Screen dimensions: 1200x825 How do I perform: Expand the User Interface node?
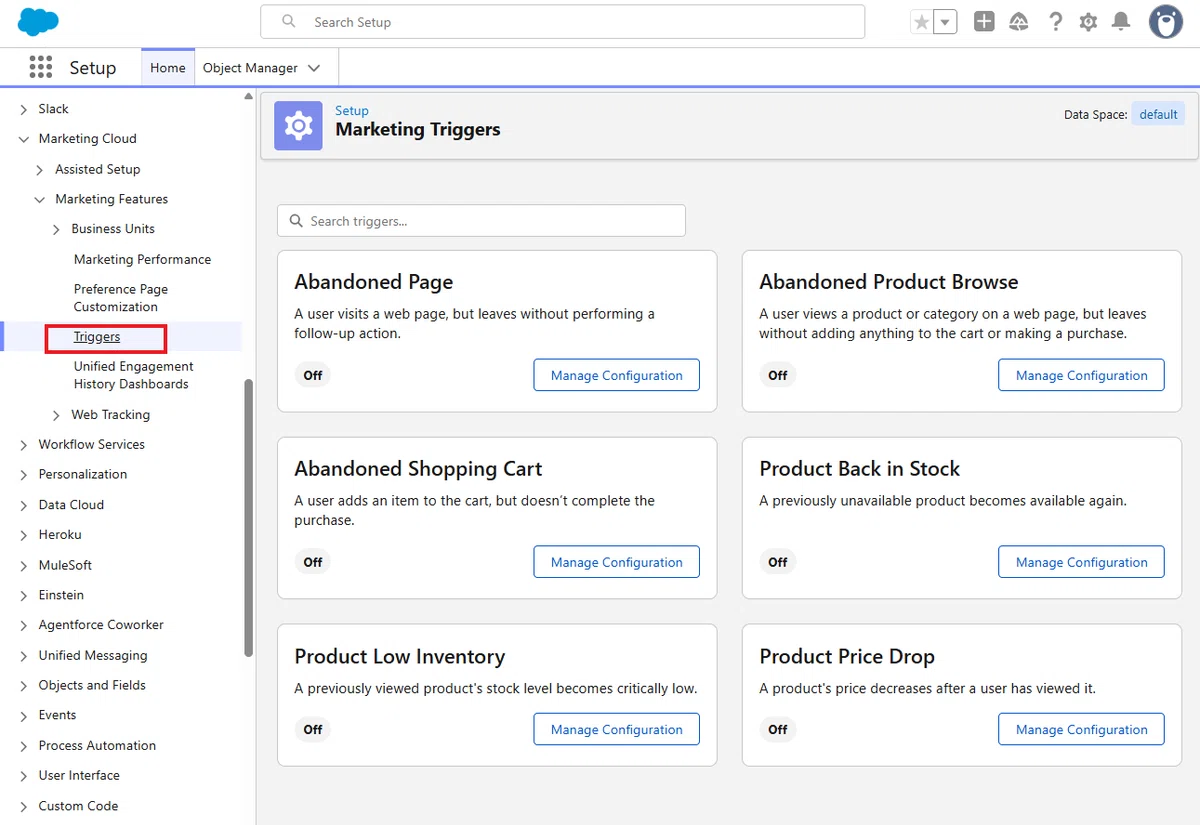(24, 776)
